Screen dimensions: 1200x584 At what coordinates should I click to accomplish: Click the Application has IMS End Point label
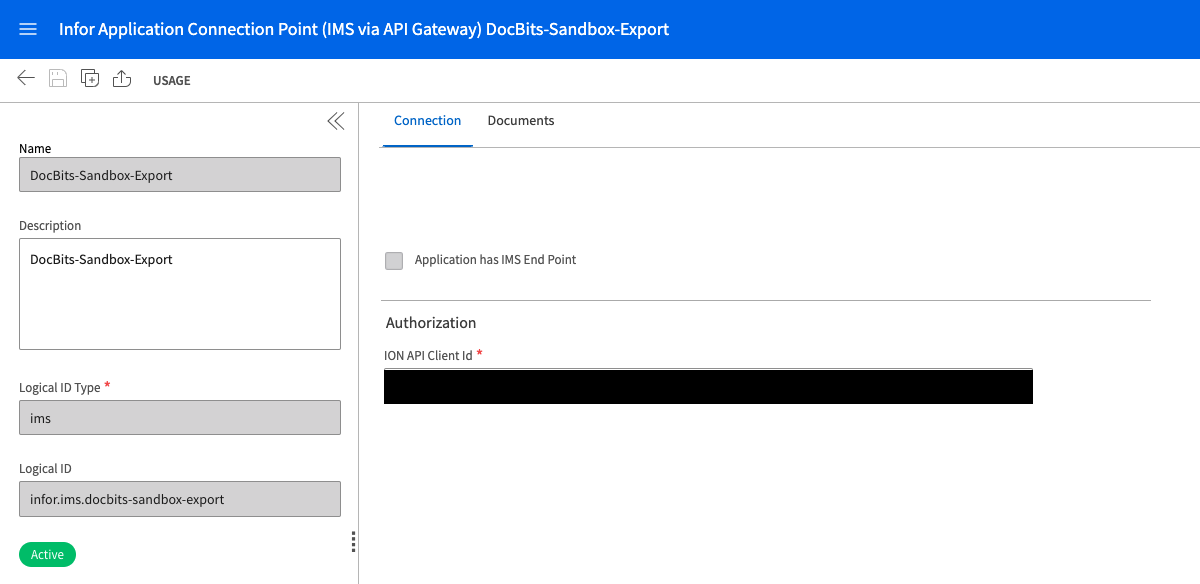click(x=495, y=260)
